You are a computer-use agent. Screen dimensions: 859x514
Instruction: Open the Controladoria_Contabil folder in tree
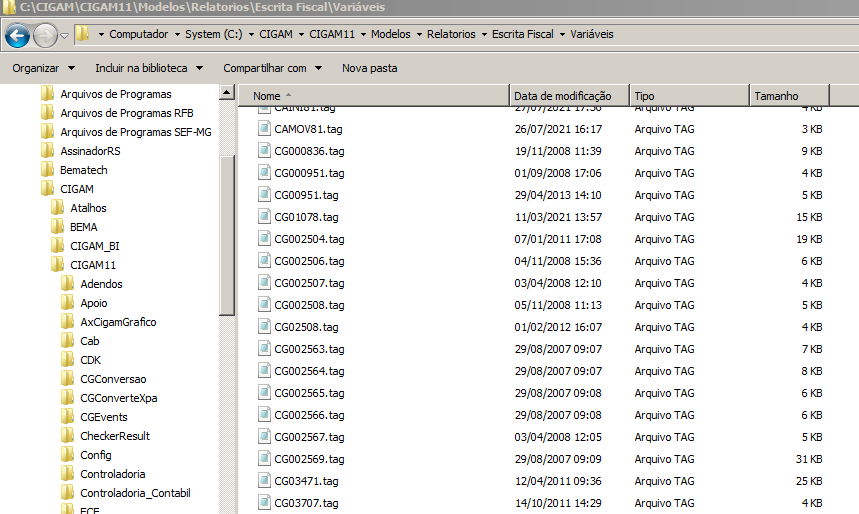tap(135, 493)
